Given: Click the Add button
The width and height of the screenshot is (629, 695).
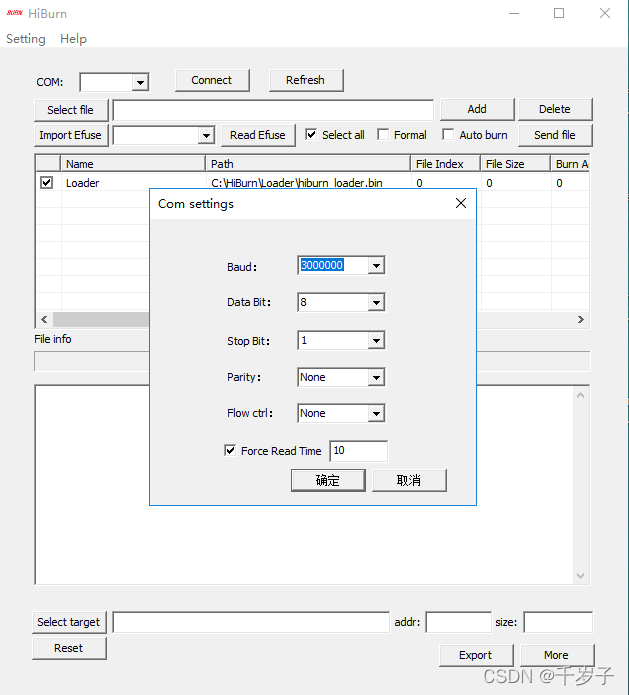Looking at the screenshot, I should tap(477, 109).
